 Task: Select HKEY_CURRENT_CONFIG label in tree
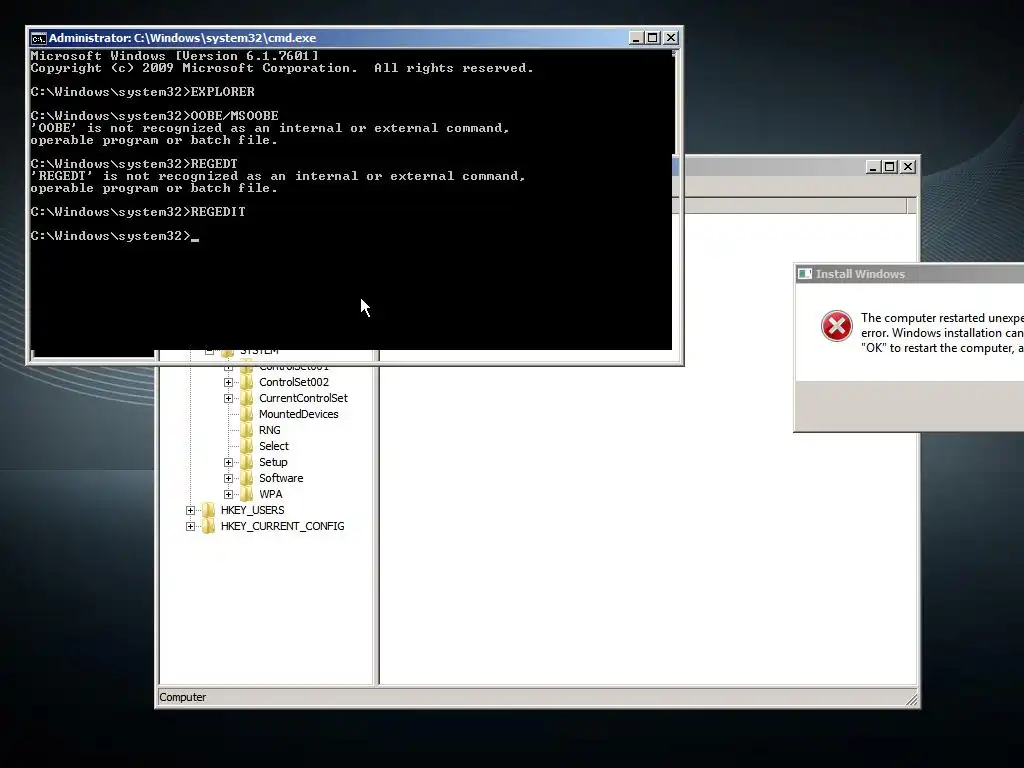click(282, 526)
